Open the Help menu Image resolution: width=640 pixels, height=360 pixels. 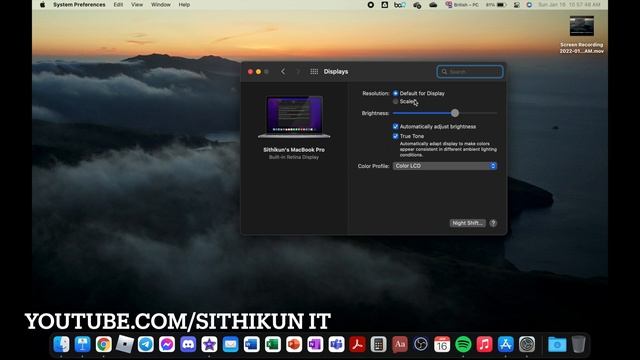click(x=184, y=4)
